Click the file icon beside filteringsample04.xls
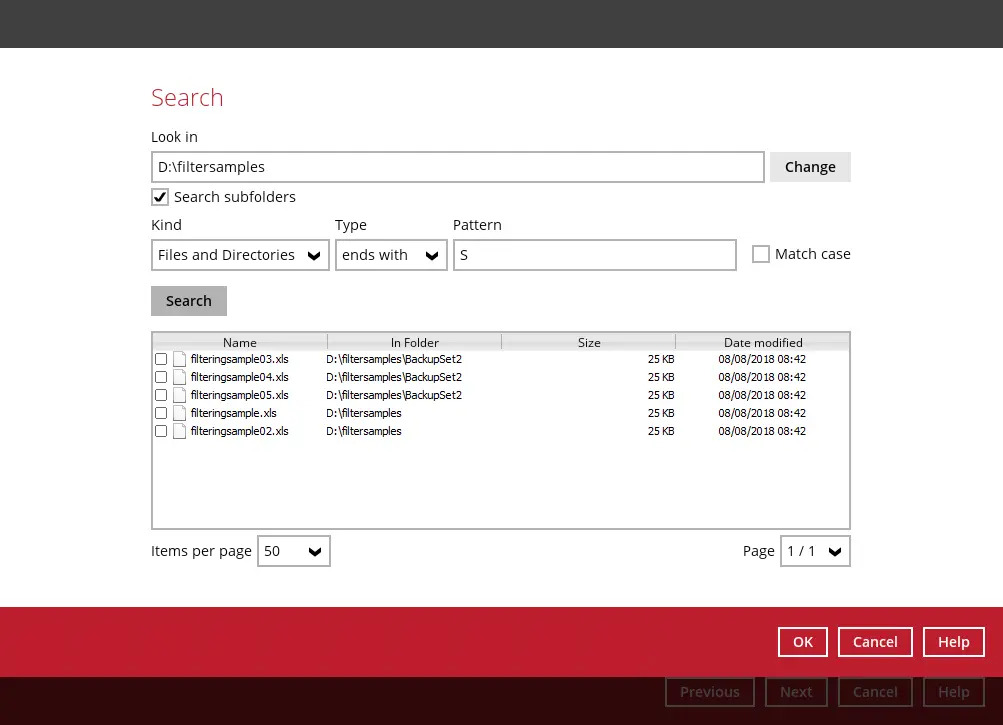1003x725 pixels. [x=179, y=377]
